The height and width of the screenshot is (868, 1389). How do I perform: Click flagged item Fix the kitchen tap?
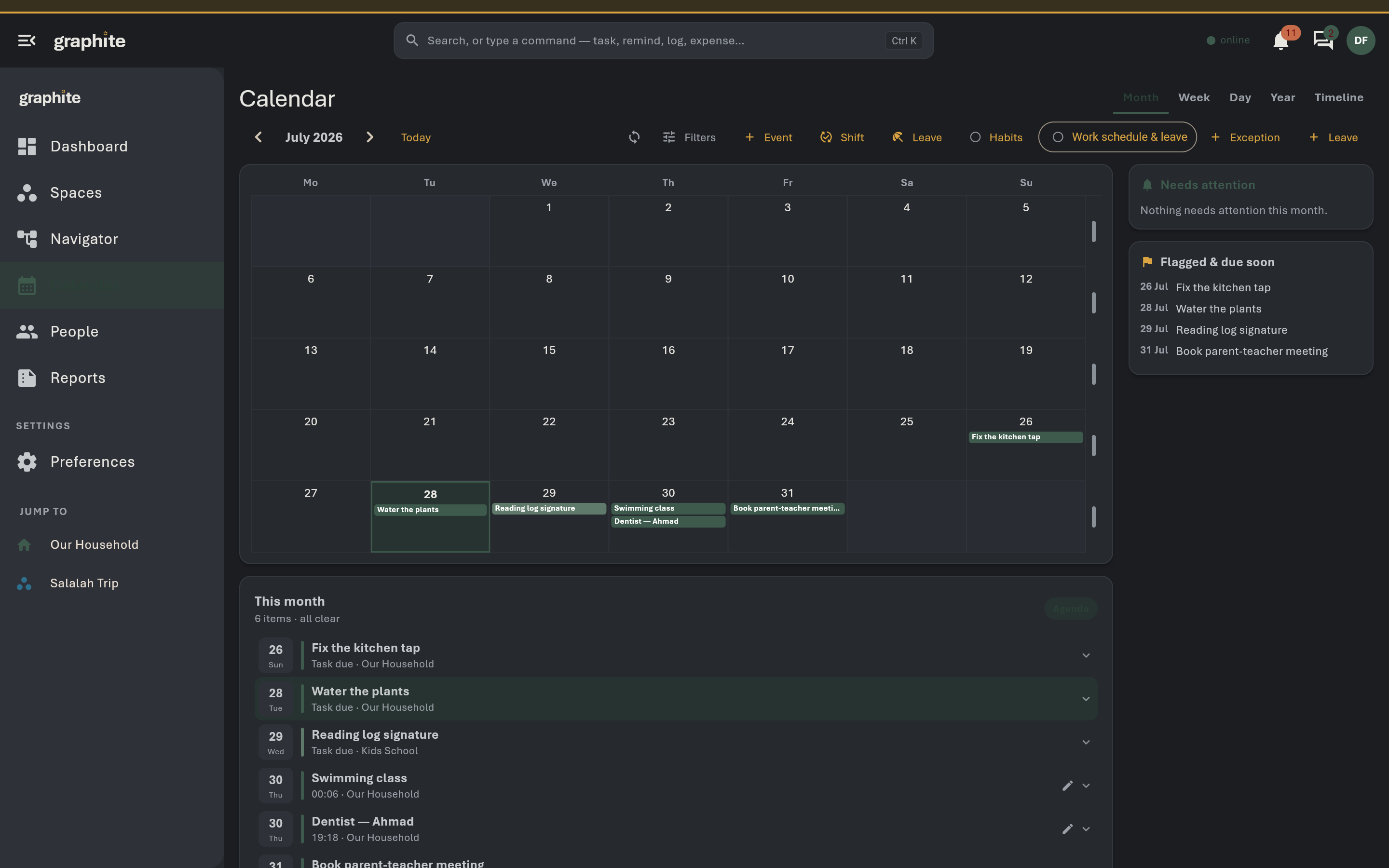1223,287
